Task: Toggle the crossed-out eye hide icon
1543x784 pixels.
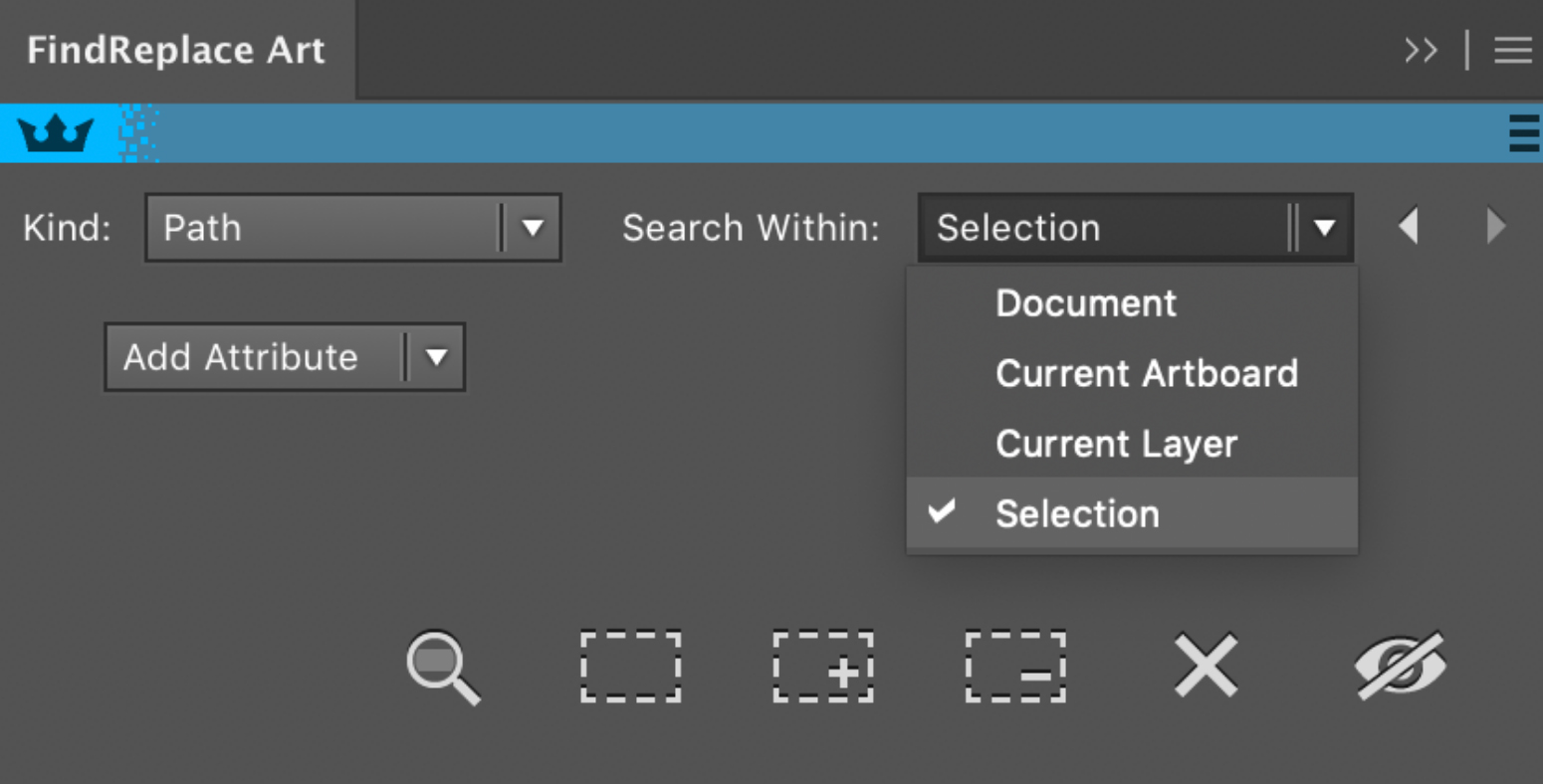Action: [1400, 665]
